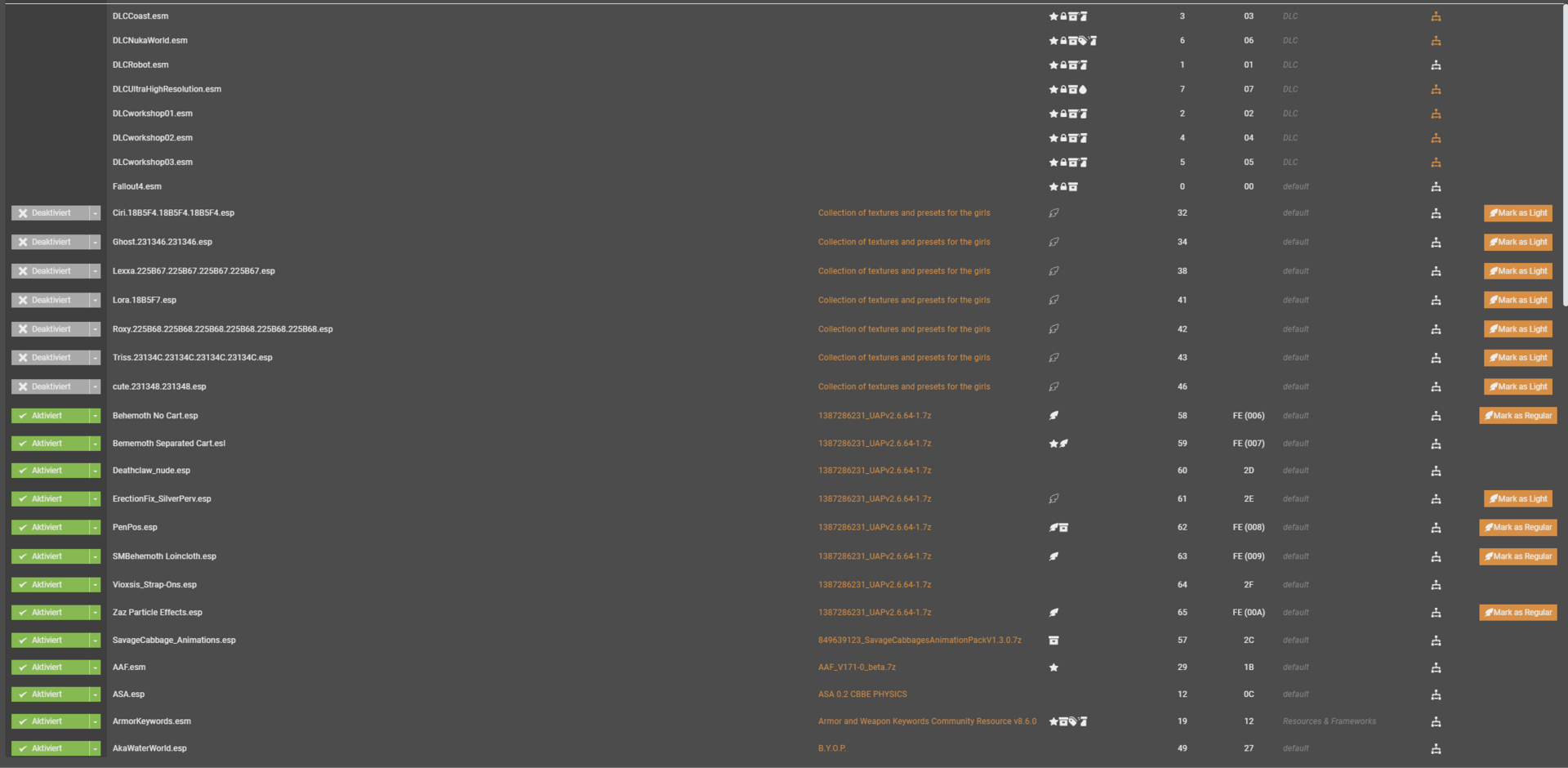Screen dimensions: 1568x768
Task: Open Armor and Weapon Keywords Community Resource link
Action: 927,721
